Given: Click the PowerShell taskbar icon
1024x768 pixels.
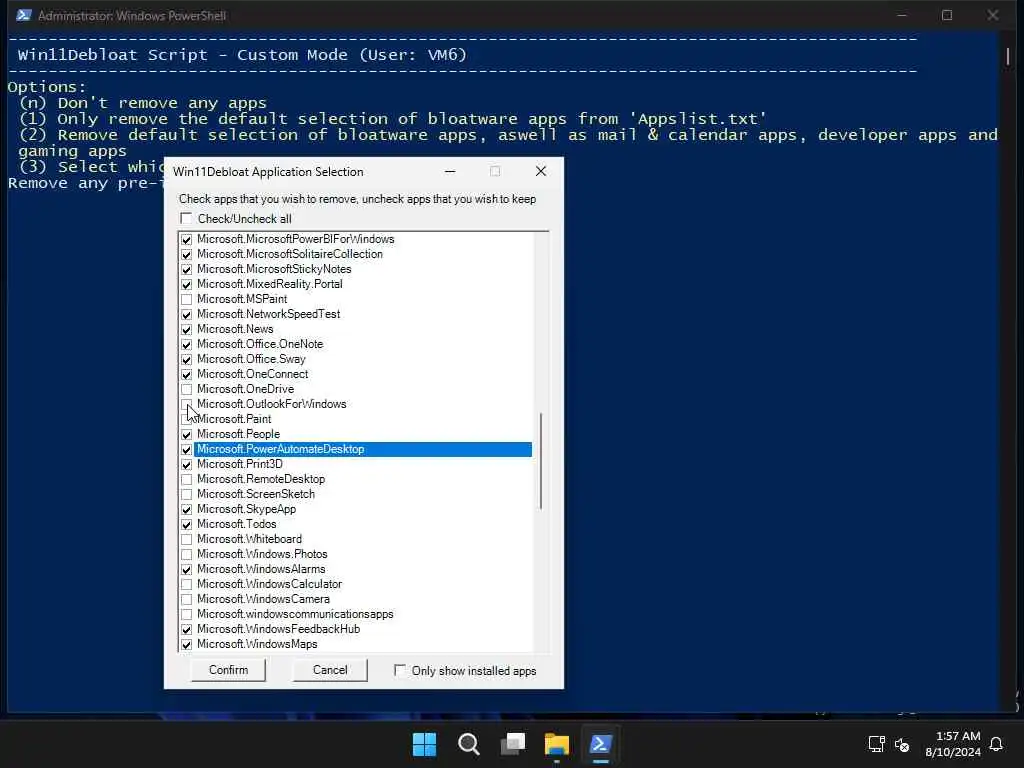Looking at the screenshot, I should click(600, 744).
